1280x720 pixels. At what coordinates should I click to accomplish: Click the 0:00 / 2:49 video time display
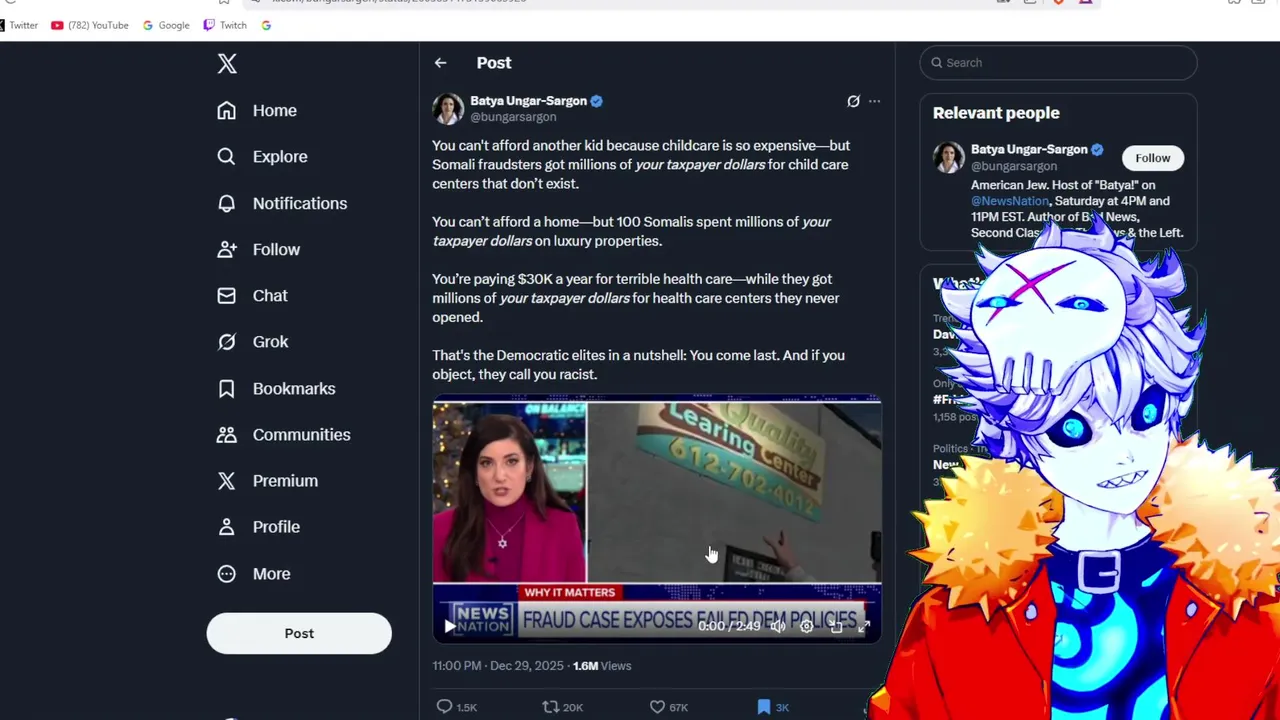pyautogui.click(x=729, y=626)
